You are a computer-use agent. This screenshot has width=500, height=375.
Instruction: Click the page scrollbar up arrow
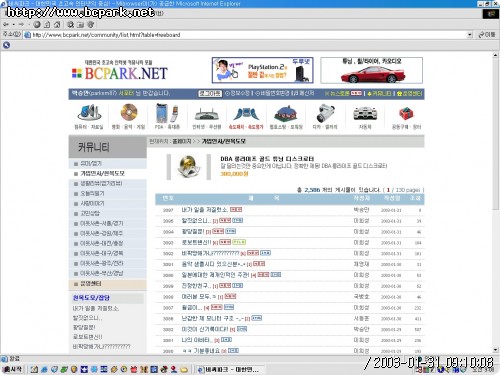[x=496, y=55]
